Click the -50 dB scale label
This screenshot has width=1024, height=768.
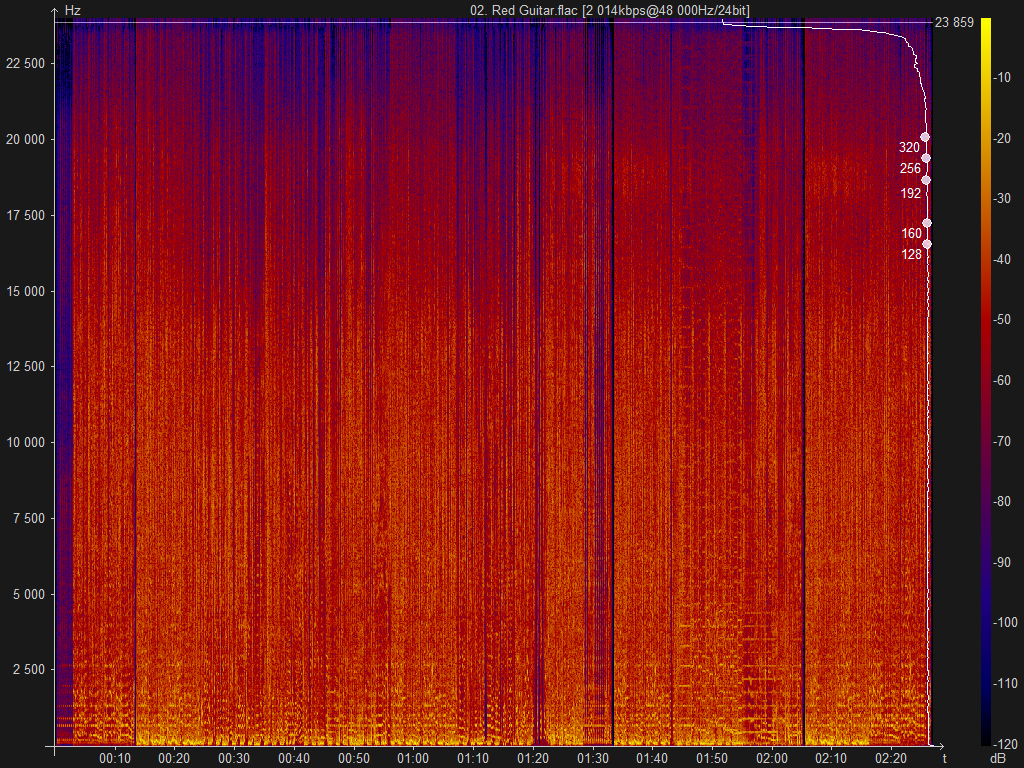tap(1002, 320)
